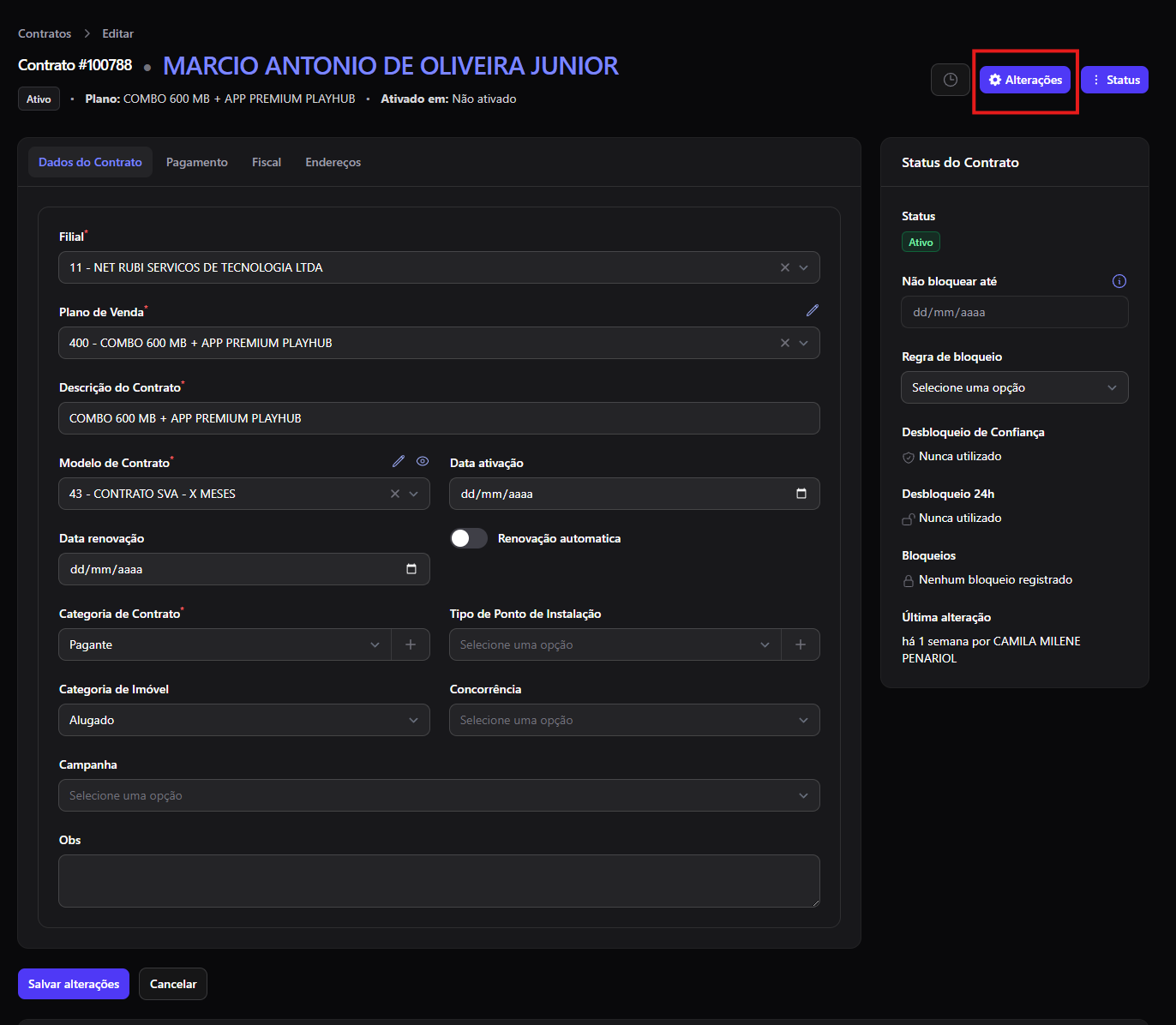Click the Alterações button
1176x1025 pixels.
pyautogui.click(x=1025, y=80)
